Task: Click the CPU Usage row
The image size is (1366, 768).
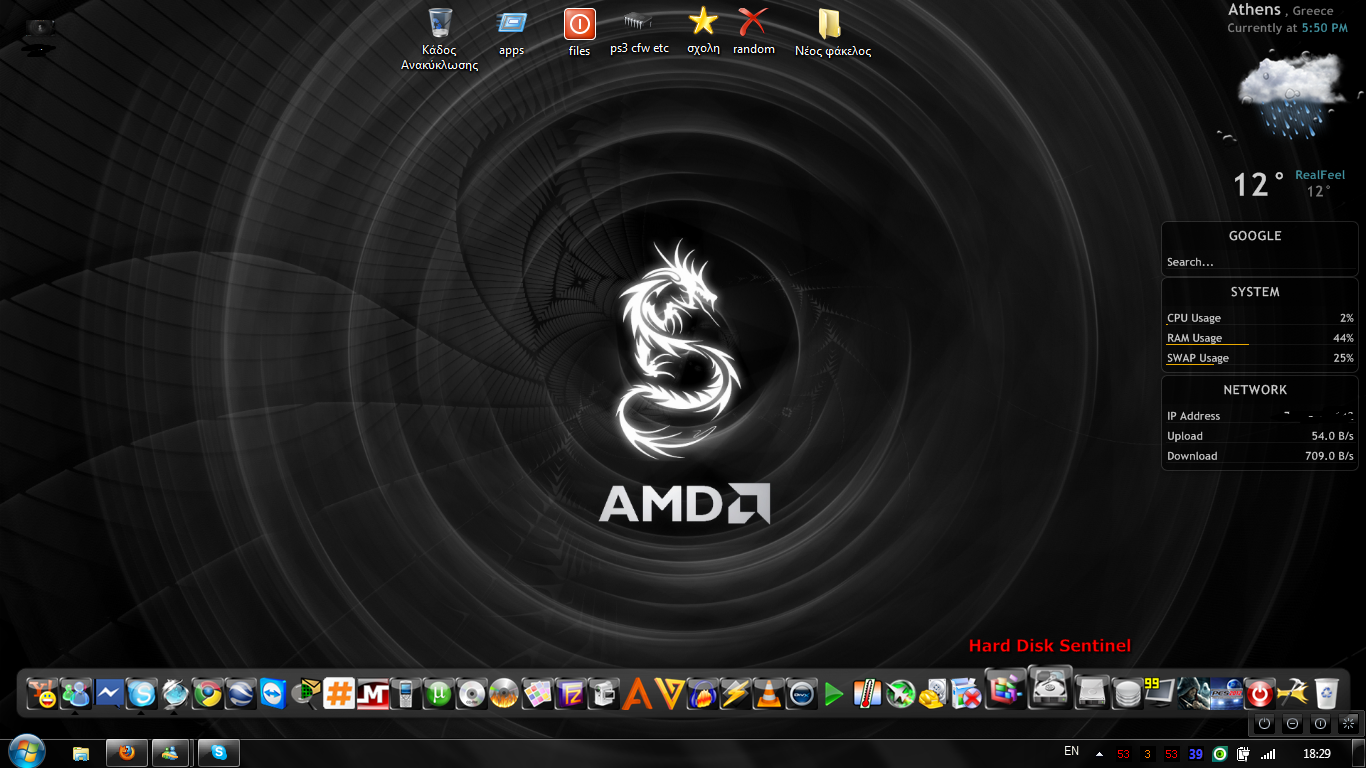Action: [1260, 318]
